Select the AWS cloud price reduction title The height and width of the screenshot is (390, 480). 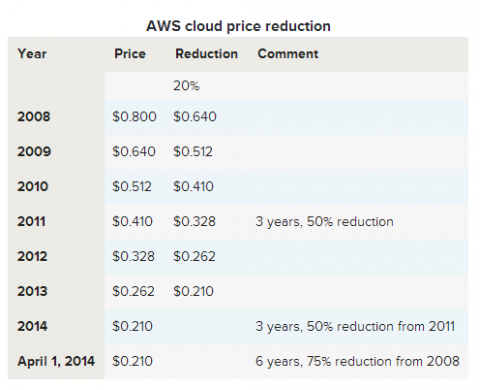[239, 26]
